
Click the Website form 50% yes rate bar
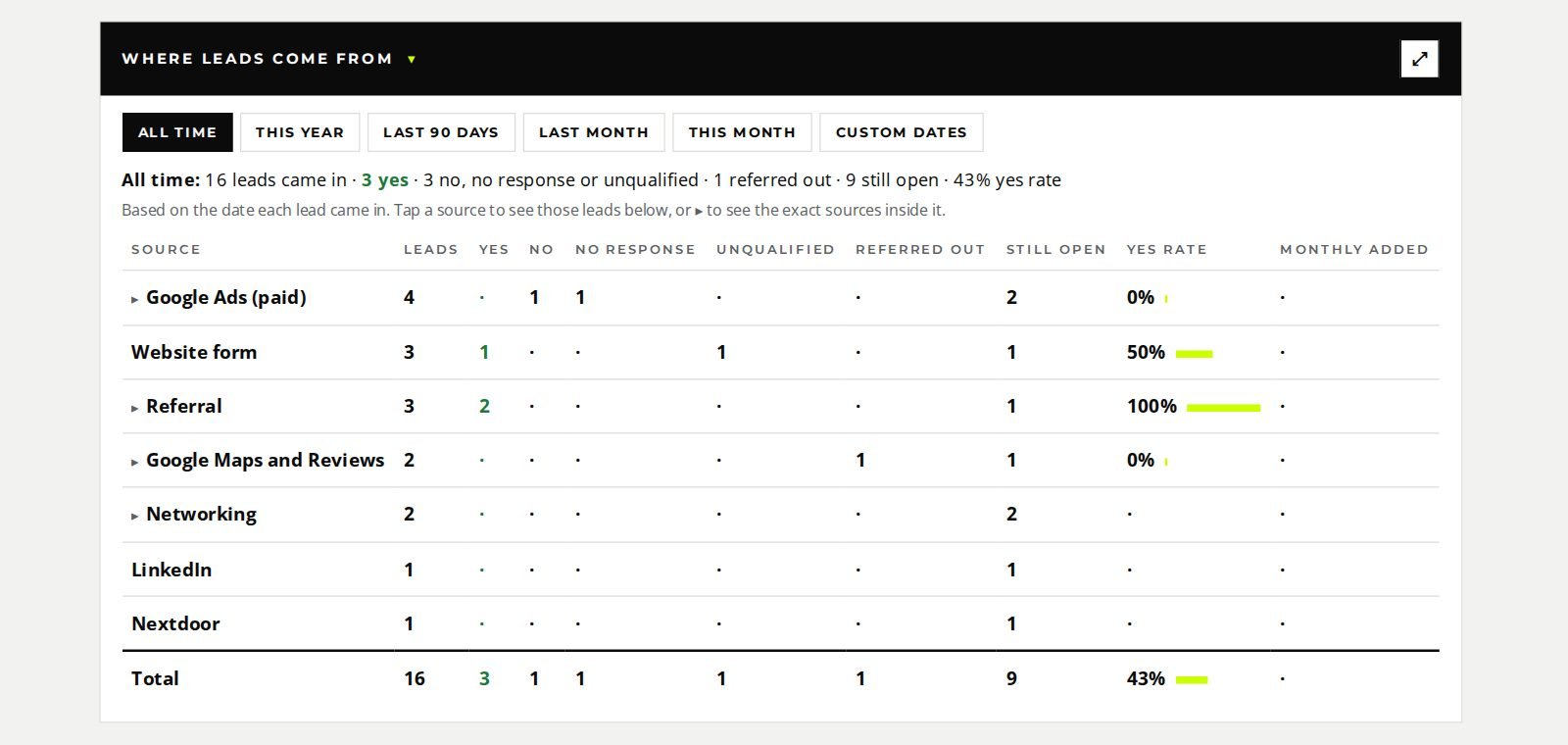pyautogui.click(x=1195, y=354)
